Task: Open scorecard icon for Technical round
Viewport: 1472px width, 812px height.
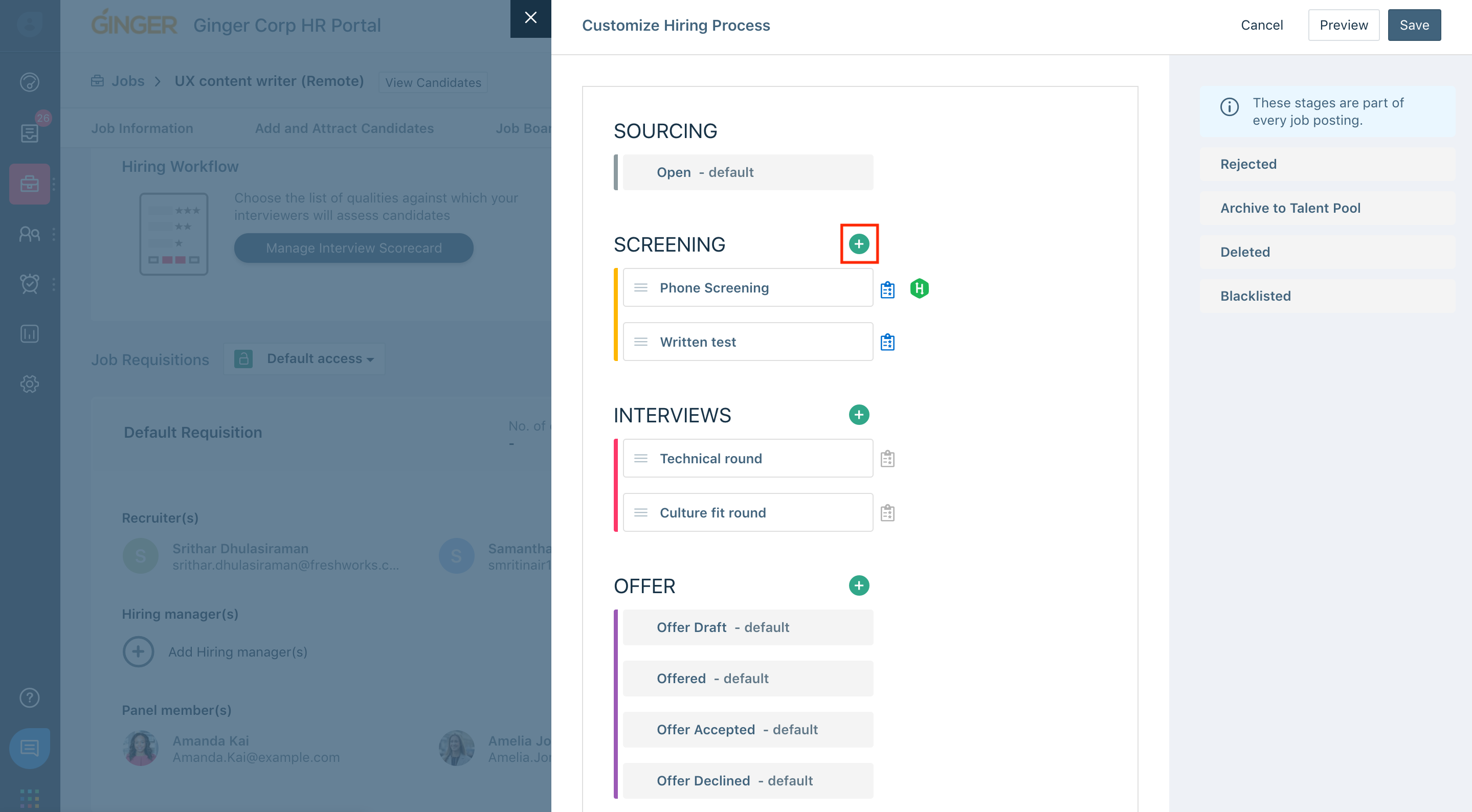Action: [x=887, y=459]
